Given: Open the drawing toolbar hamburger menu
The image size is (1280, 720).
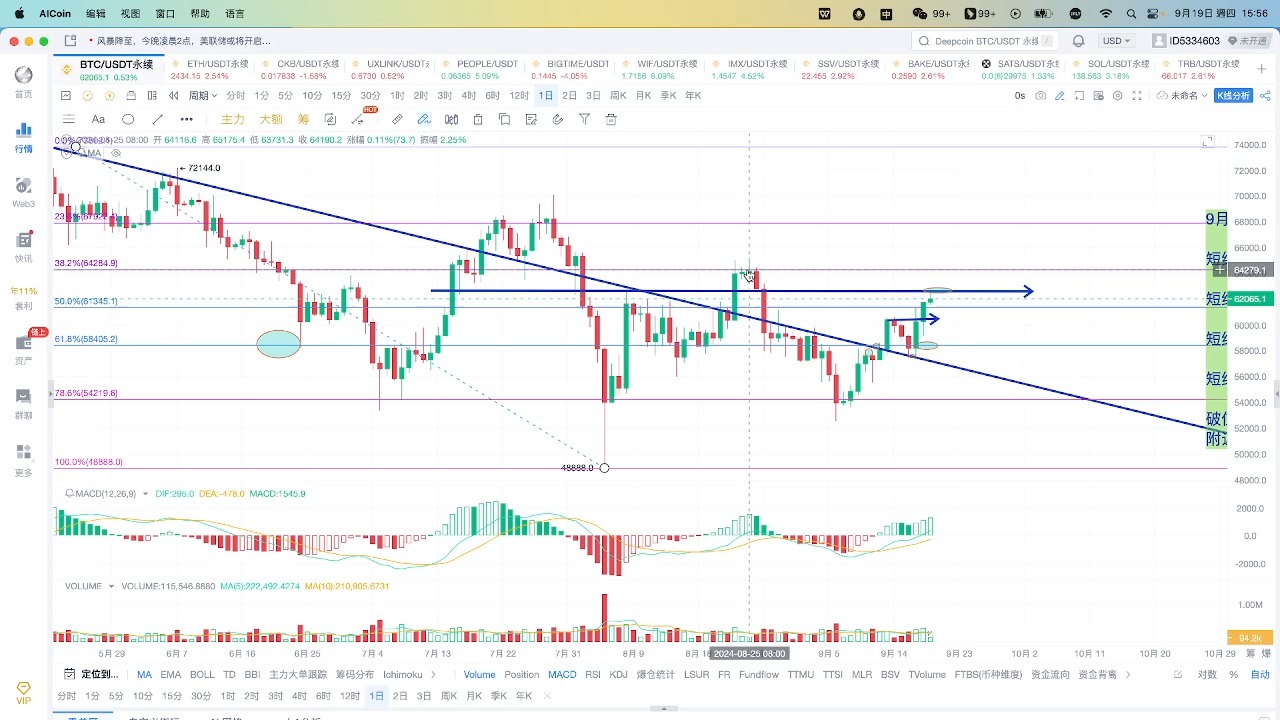Looking at the screenshot, I should coord(69,119).
